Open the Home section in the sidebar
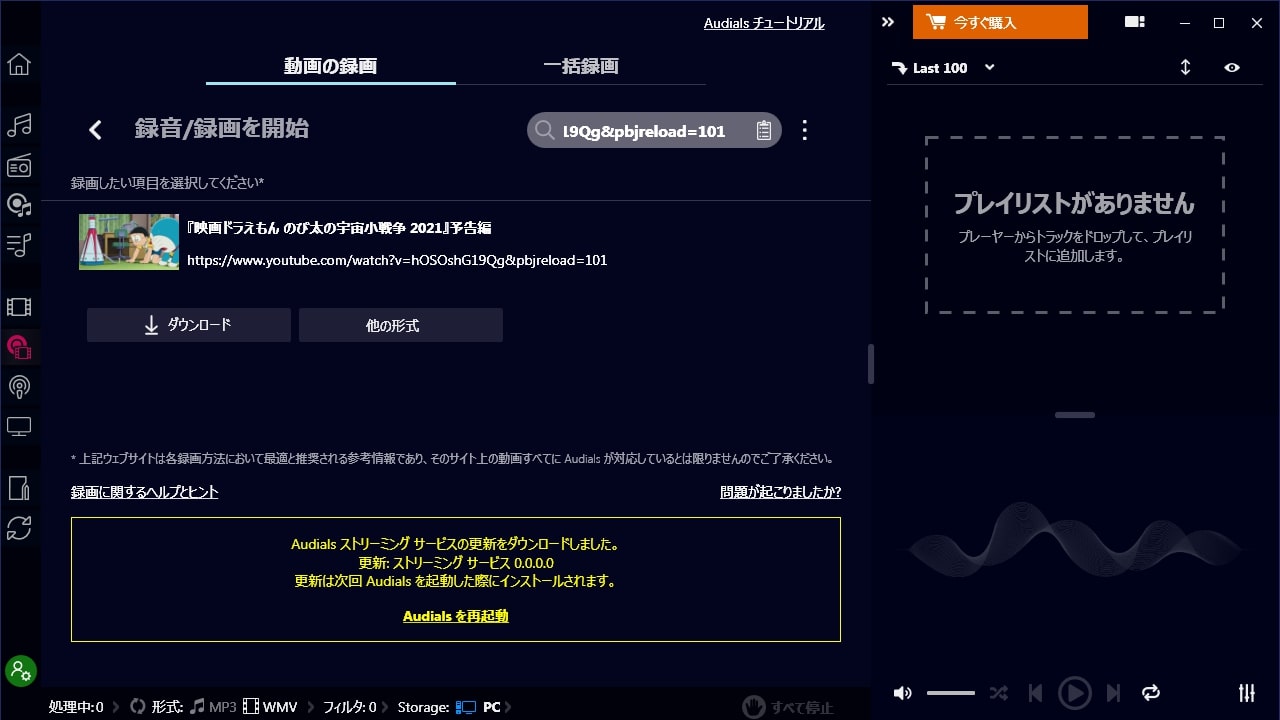The image size is (1280, 720). [x=19, y=64]
